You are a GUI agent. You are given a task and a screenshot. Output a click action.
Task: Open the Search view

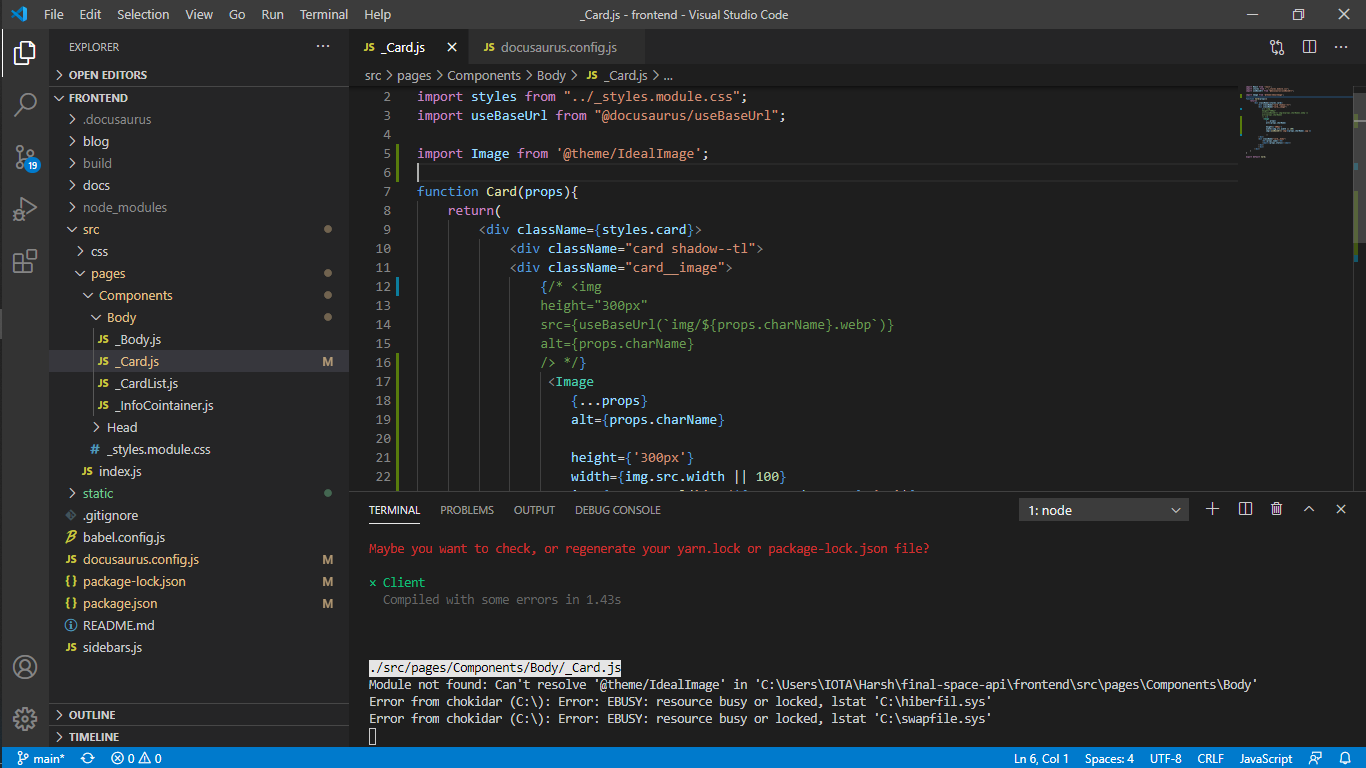point(25,104)
